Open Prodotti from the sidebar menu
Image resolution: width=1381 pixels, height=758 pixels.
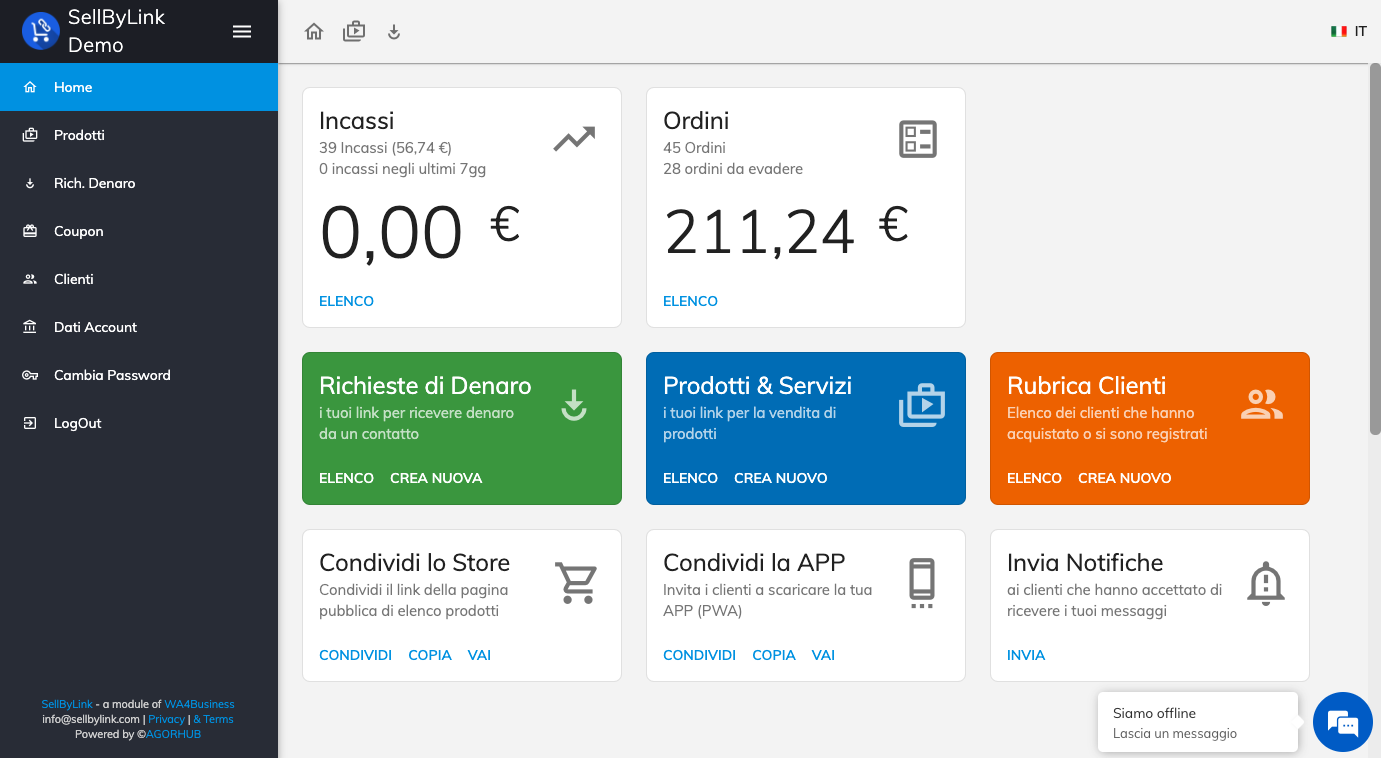(x=139, y=135)
